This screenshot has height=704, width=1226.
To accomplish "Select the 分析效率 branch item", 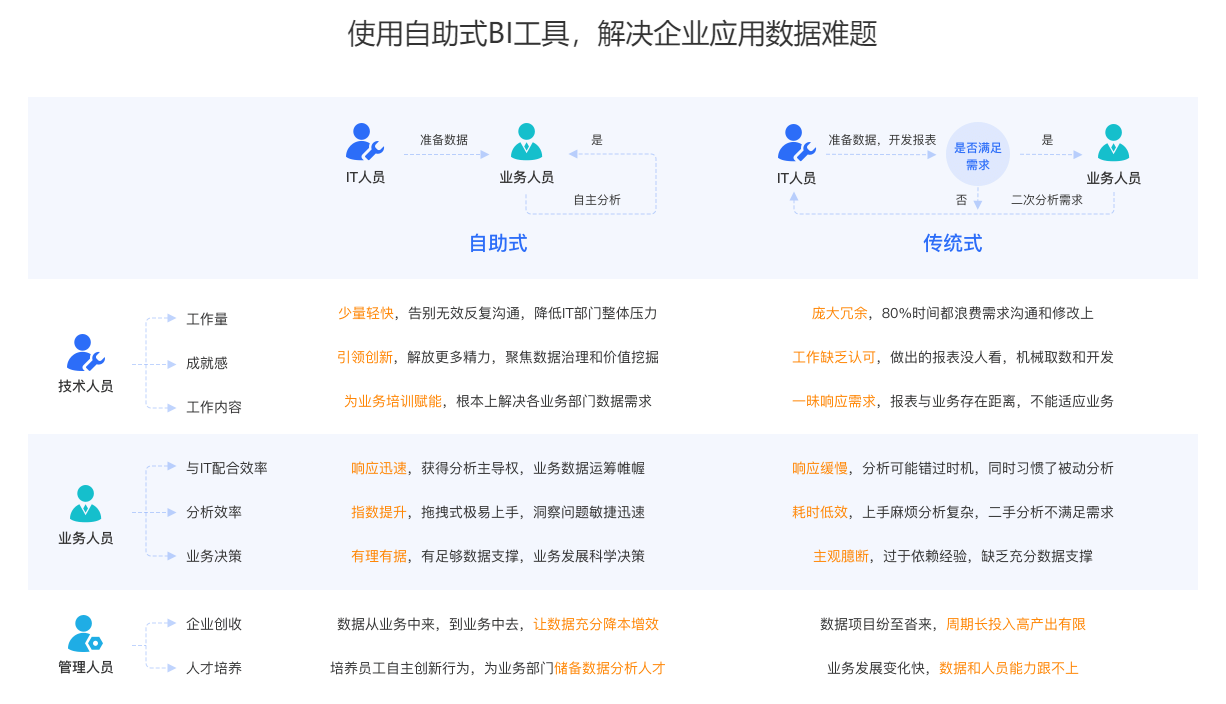I will coord(214,512).
